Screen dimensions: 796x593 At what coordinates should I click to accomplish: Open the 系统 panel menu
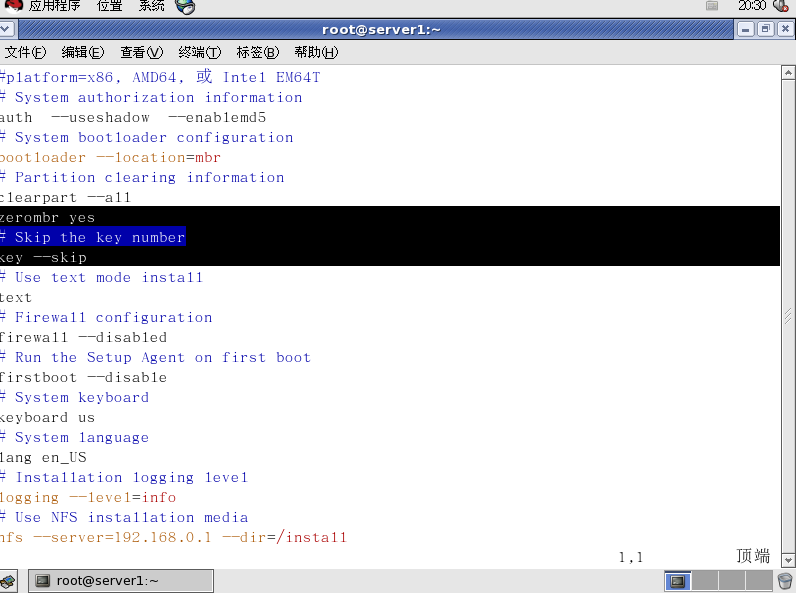[x=151, y=6]
